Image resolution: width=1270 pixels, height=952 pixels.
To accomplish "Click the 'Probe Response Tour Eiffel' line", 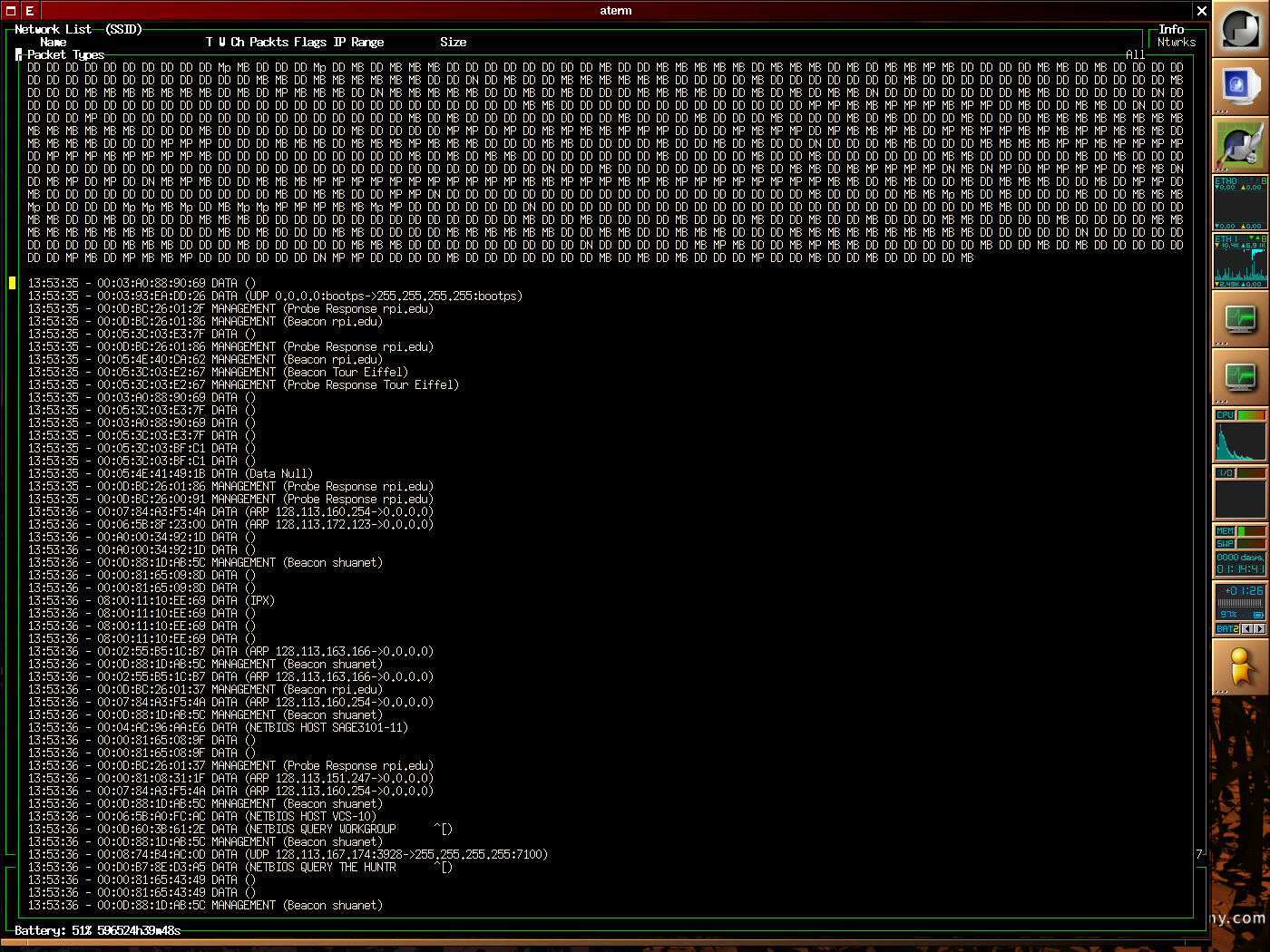I will click(x=243, y=384).
